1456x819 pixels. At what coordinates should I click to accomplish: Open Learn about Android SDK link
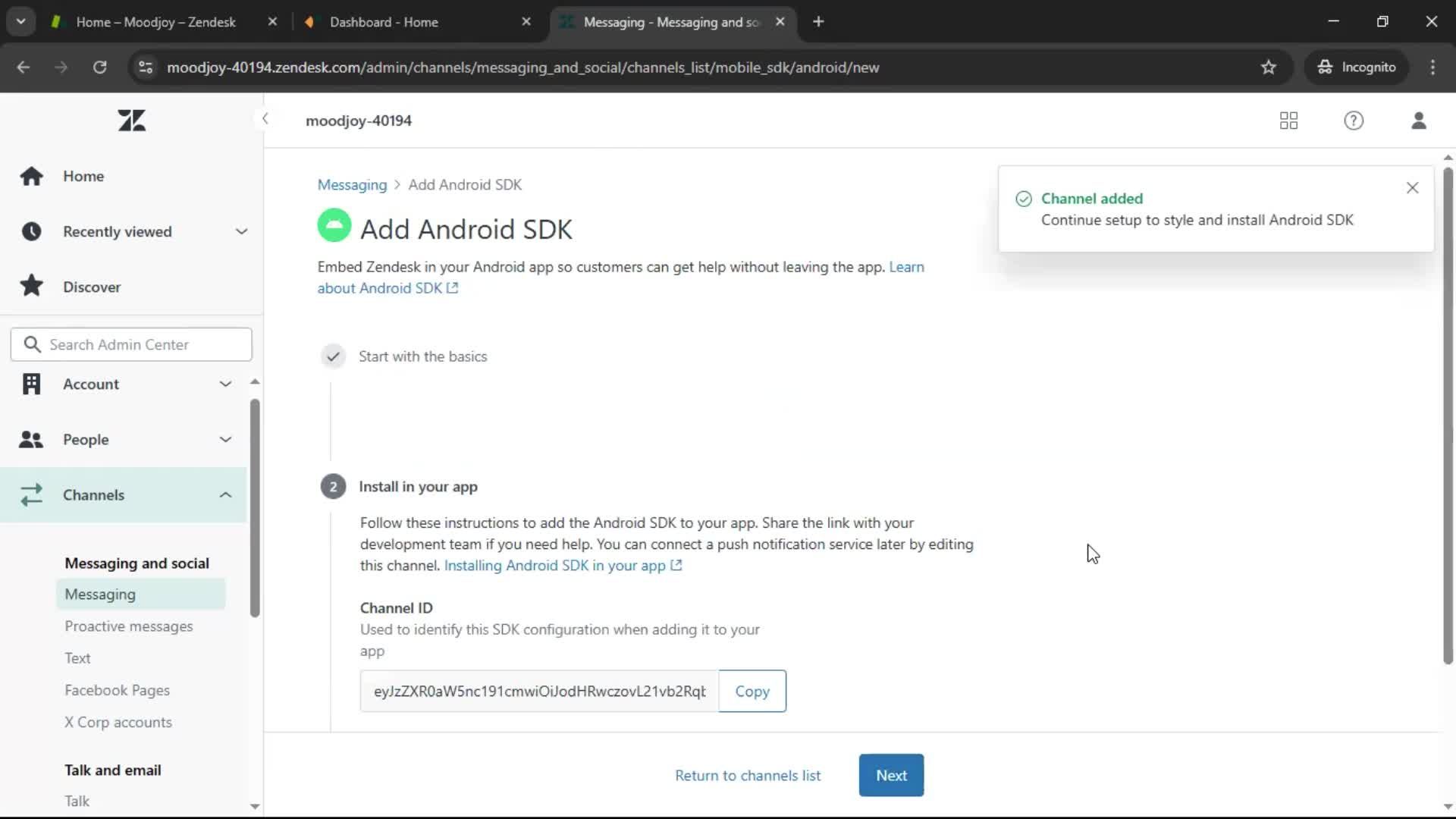pos(387,288)
